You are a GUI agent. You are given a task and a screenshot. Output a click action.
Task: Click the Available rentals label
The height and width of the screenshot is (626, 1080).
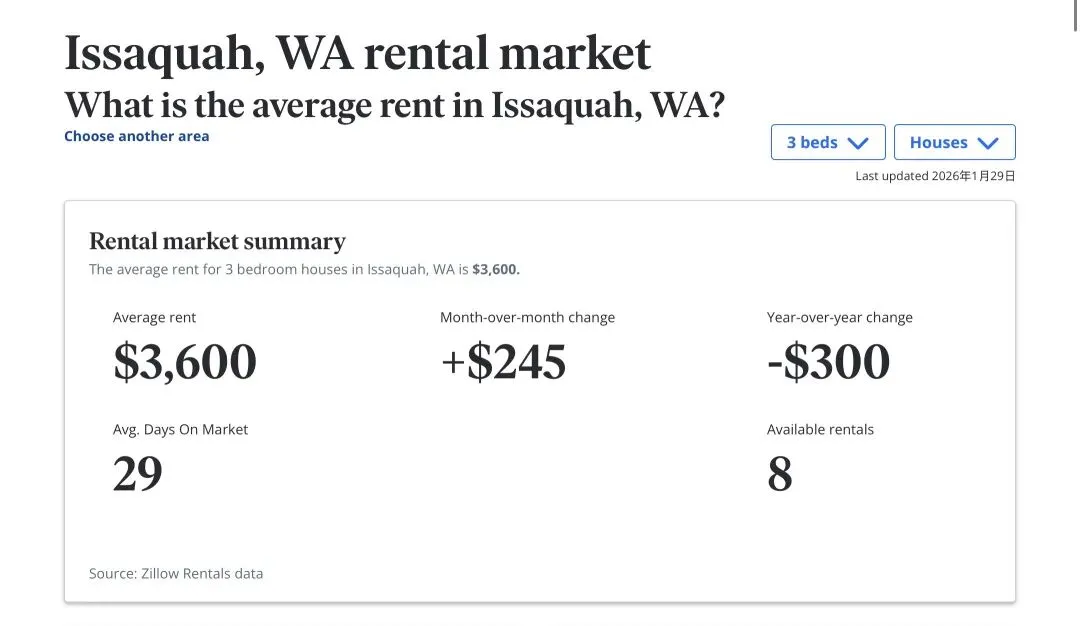(x=820, y=430)
